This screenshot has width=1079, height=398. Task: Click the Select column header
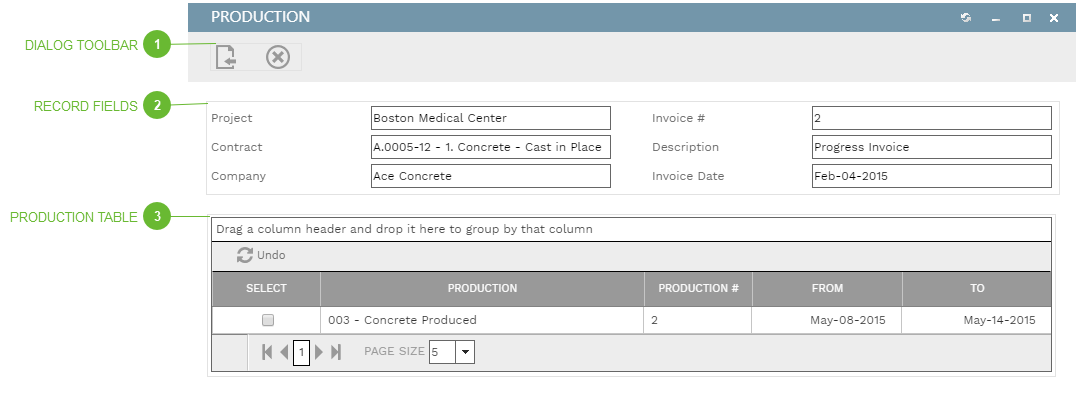tap(266, 289)
